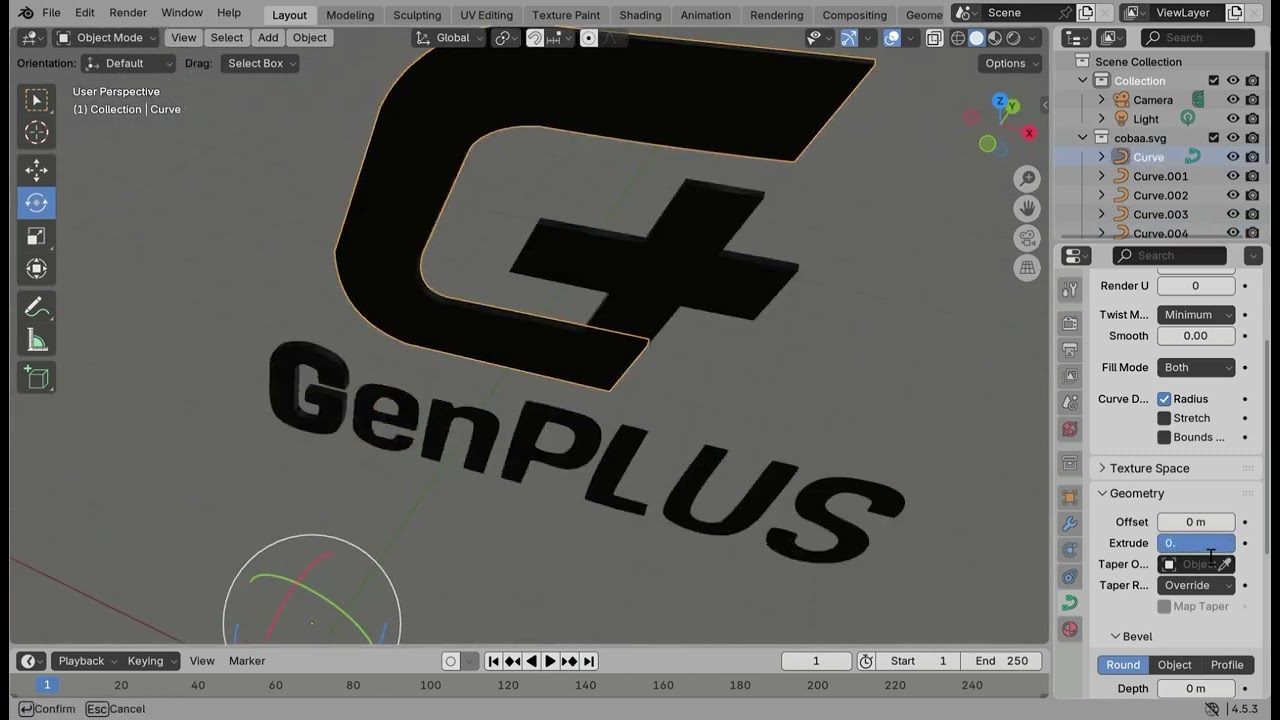Open the Options dropdown
The height and width of the screenshot is (720, 1280).
(1012, 63)
